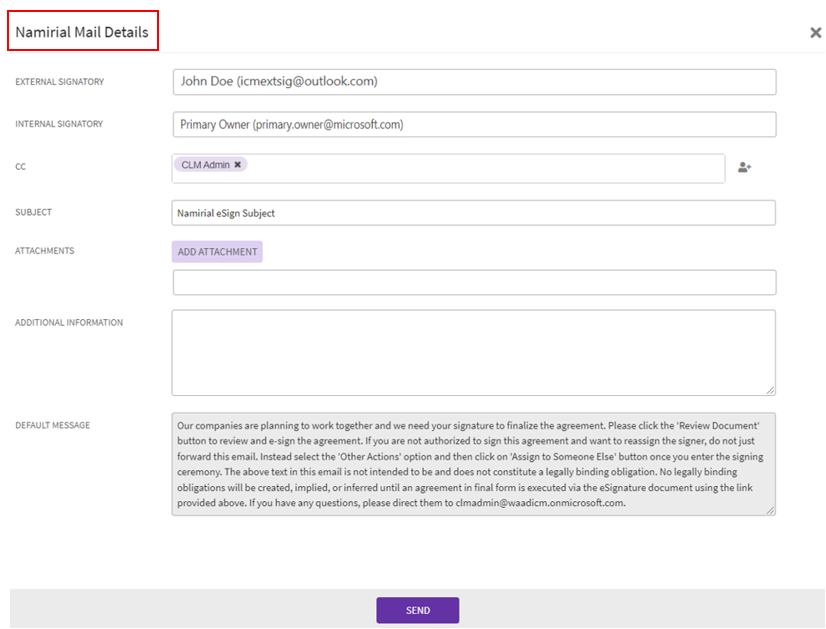Click the External Signatory field with John Doe
826x629 pixels.
coord(474,82)
